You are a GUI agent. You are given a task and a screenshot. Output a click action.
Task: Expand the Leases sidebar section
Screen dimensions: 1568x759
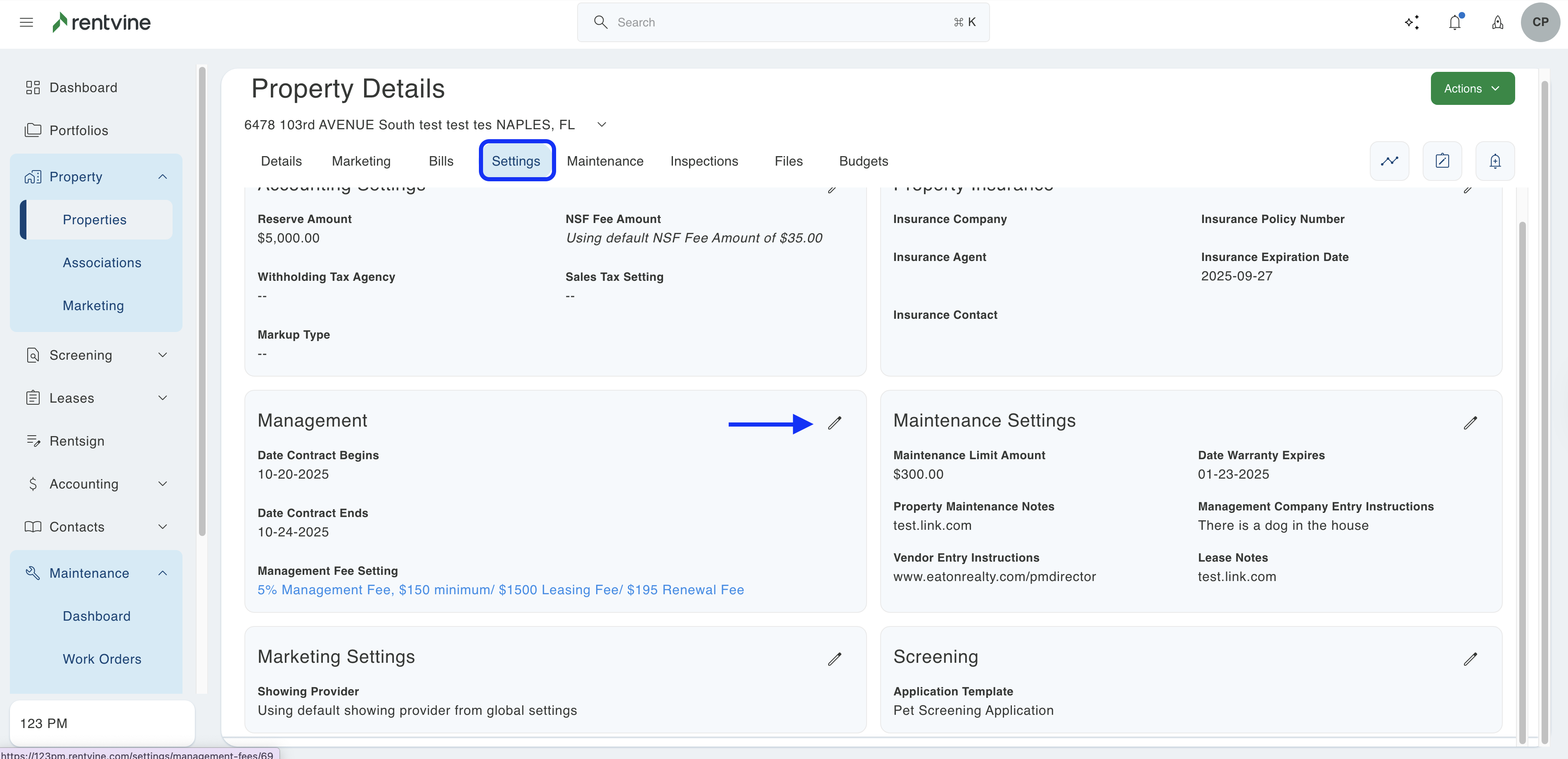coord(162,398)
